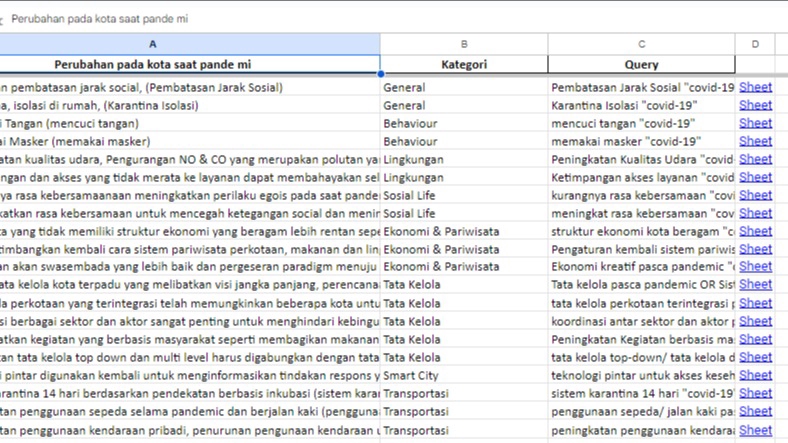Select the first General category cell

click(x=464, y=87)
